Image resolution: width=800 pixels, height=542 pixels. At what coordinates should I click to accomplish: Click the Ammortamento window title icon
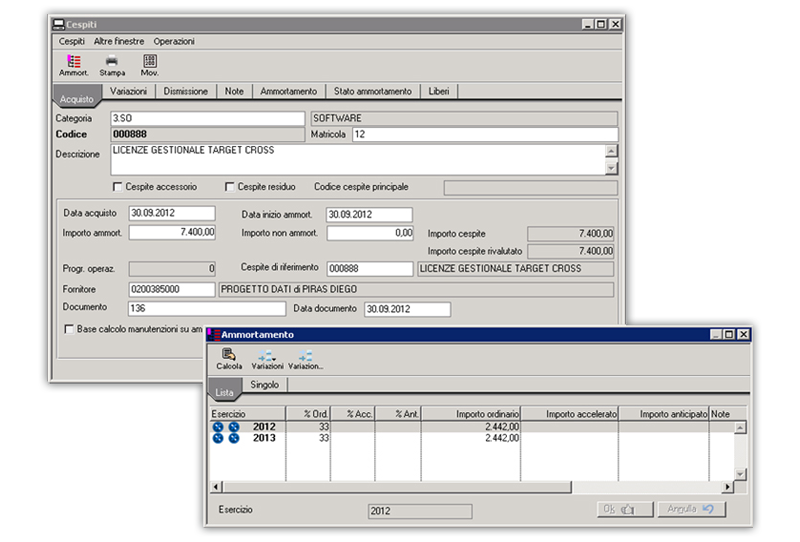click(214, 335)
